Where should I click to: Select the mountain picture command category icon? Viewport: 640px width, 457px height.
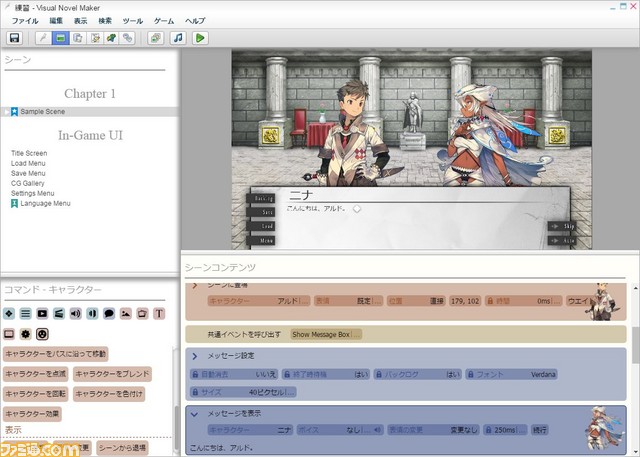tap(126, 313)
